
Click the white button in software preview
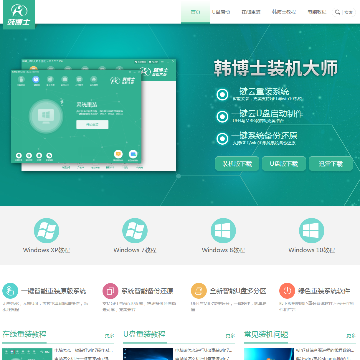(x=92, y=124)
